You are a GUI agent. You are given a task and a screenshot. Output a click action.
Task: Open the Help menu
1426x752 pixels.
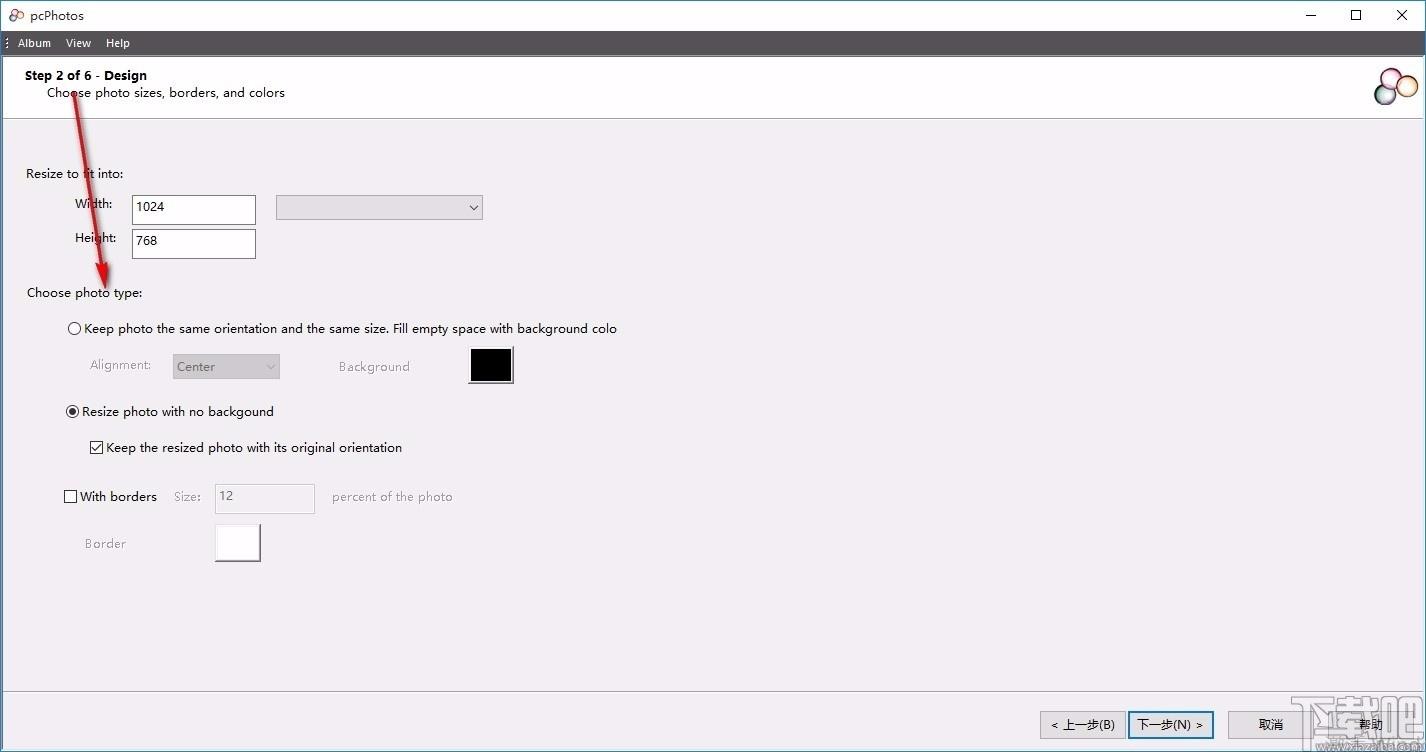click(x=118, y=43)
